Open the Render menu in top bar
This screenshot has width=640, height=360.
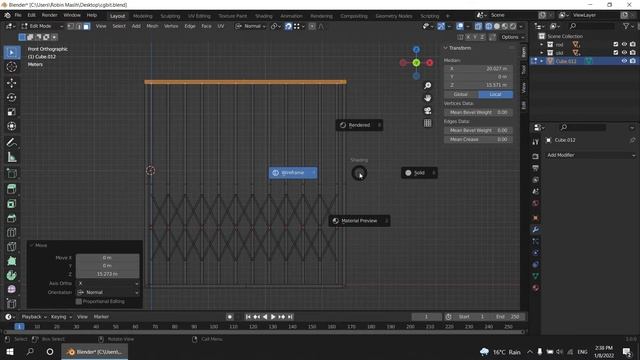coord(49,15)
